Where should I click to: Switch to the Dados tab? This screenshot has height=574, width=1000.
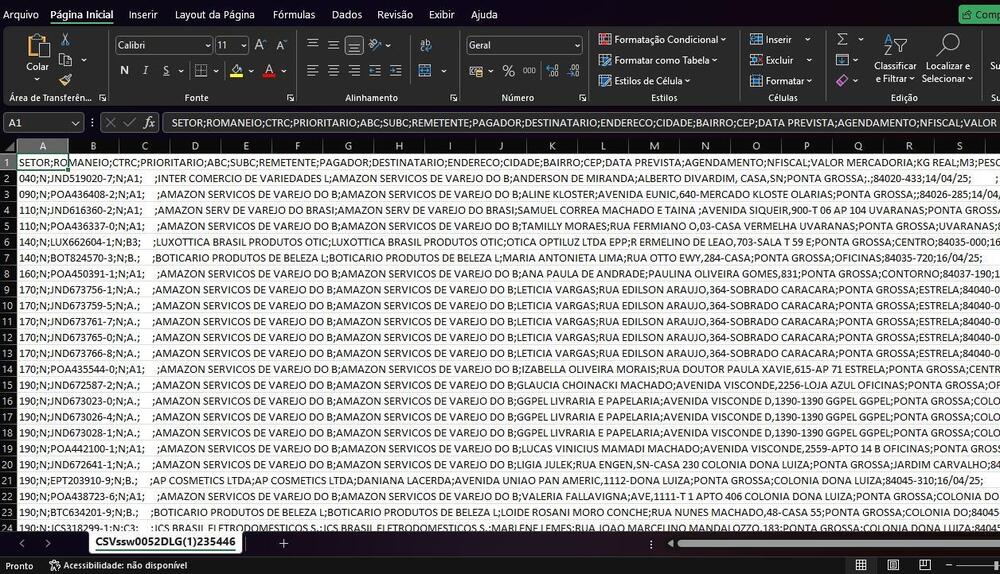click(347, 14)
